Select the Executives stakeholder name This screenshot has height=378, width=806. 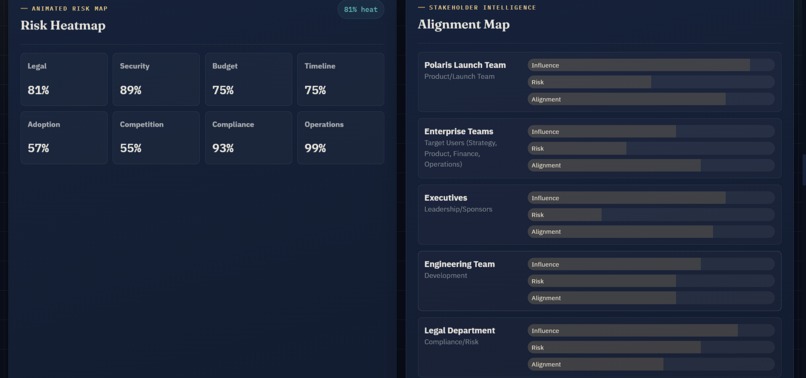point(446,198)
